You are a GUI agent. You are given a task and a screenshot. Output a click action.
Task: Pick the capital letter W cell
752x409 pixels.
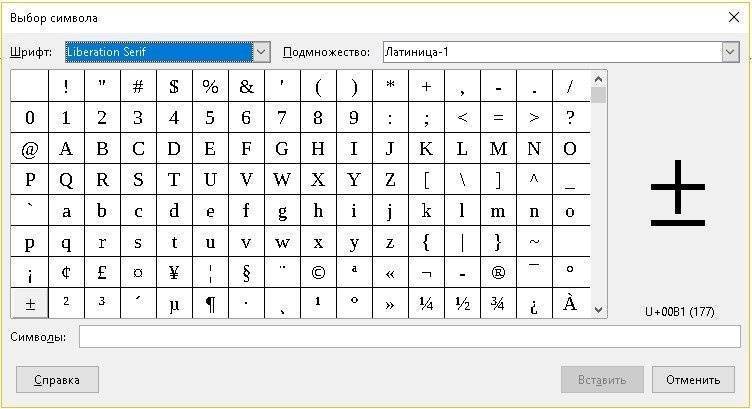tap(282, 179)
